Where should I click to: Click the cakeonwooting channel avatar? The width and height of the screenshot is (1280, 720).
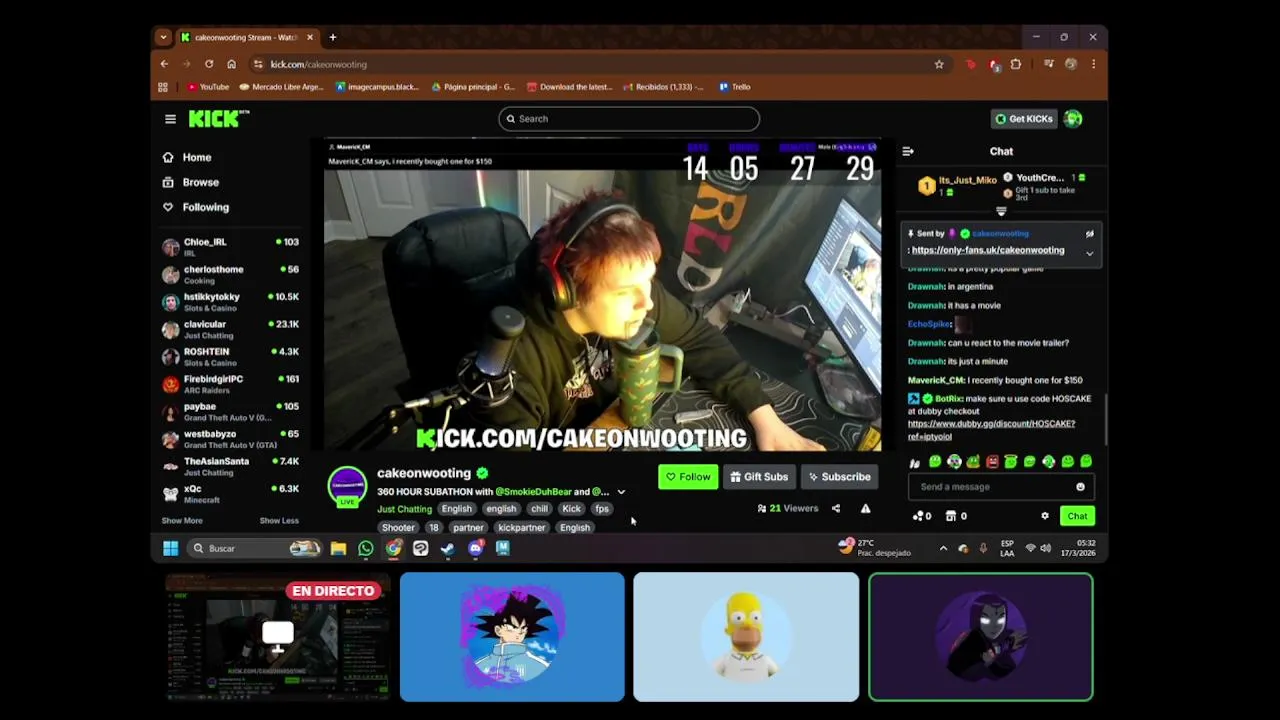tap(347, 485)
